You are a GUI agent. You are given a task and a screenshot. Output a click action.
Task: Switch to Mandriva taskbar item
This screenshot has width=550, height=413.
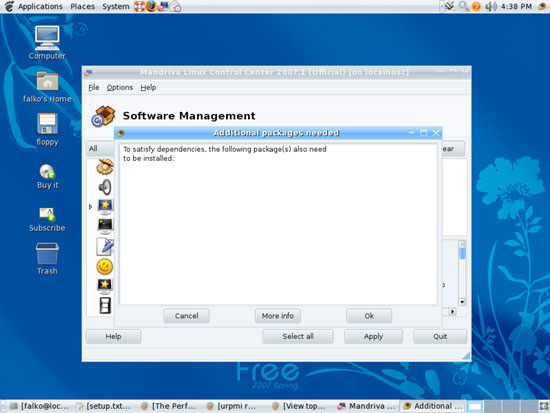click(366, 406)
